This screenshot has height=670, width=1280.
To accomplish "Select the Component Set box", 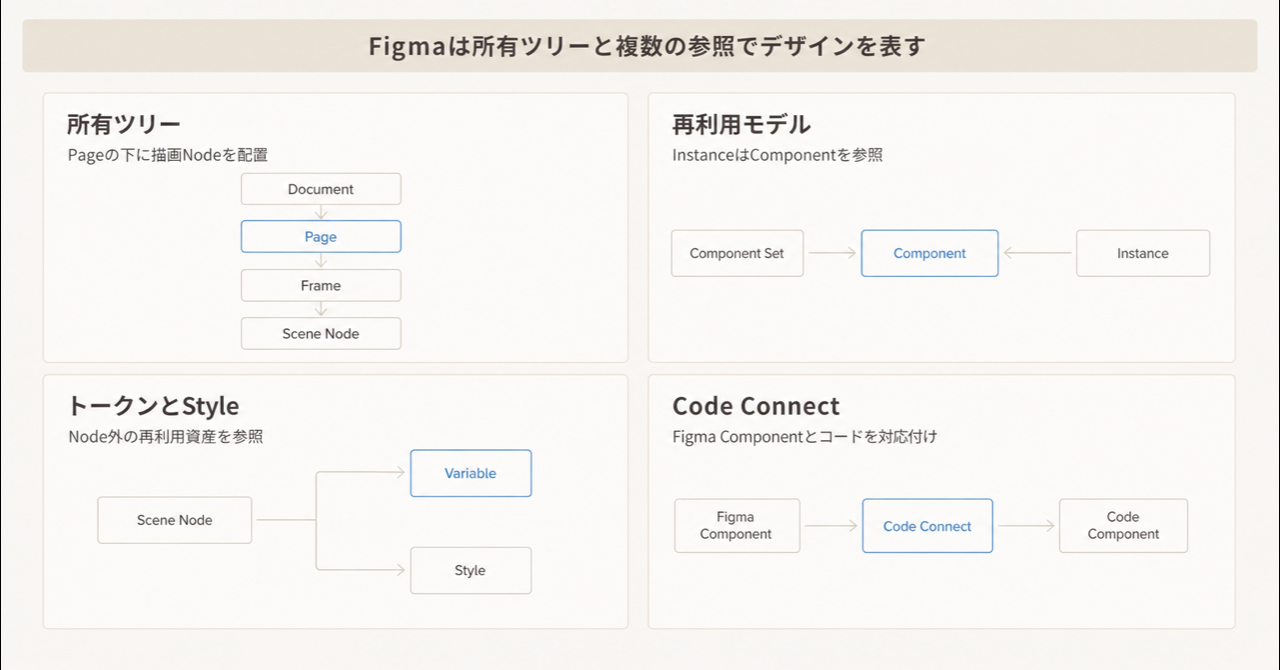I will (737, 253).
